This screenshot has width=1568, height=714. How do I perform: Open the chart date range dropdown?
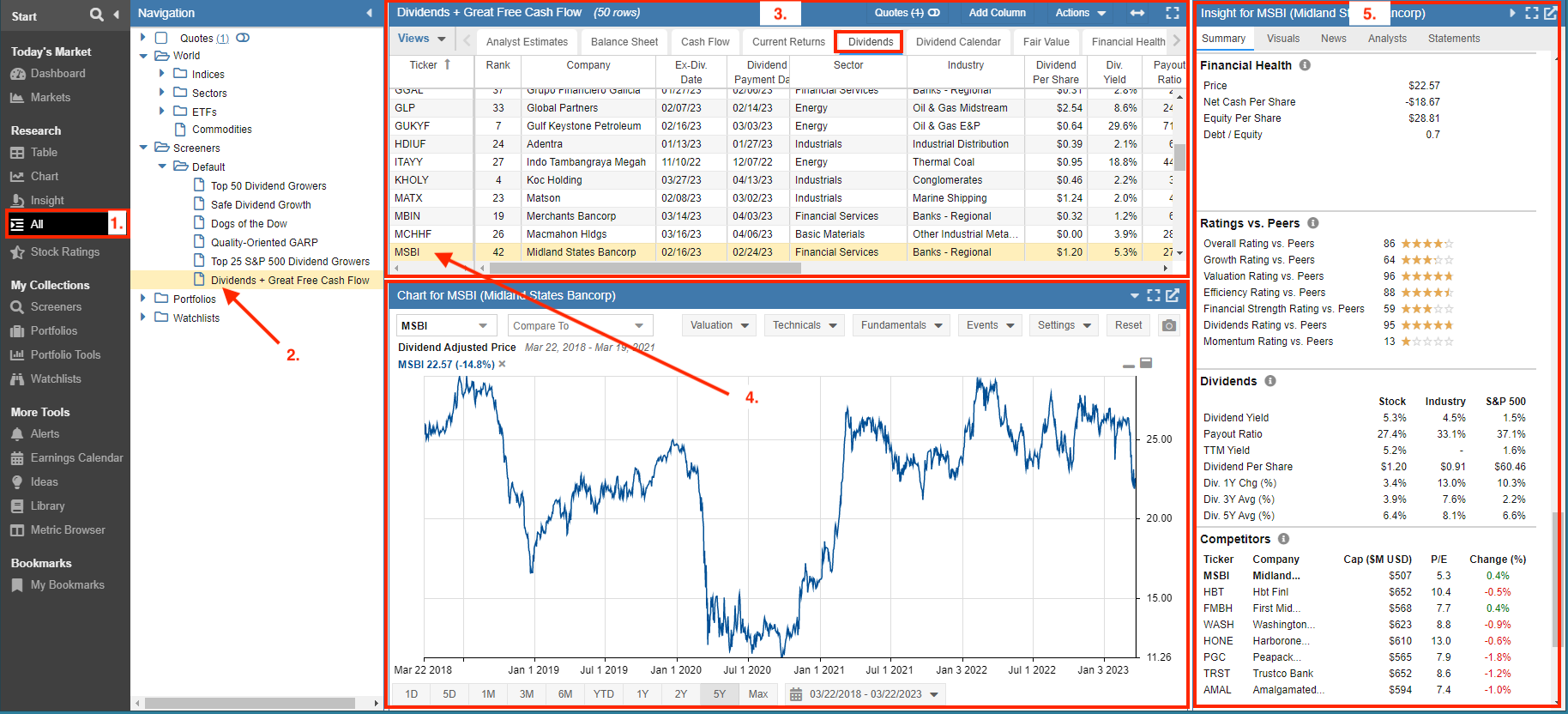pyautogui.click(x=865, y=694)
